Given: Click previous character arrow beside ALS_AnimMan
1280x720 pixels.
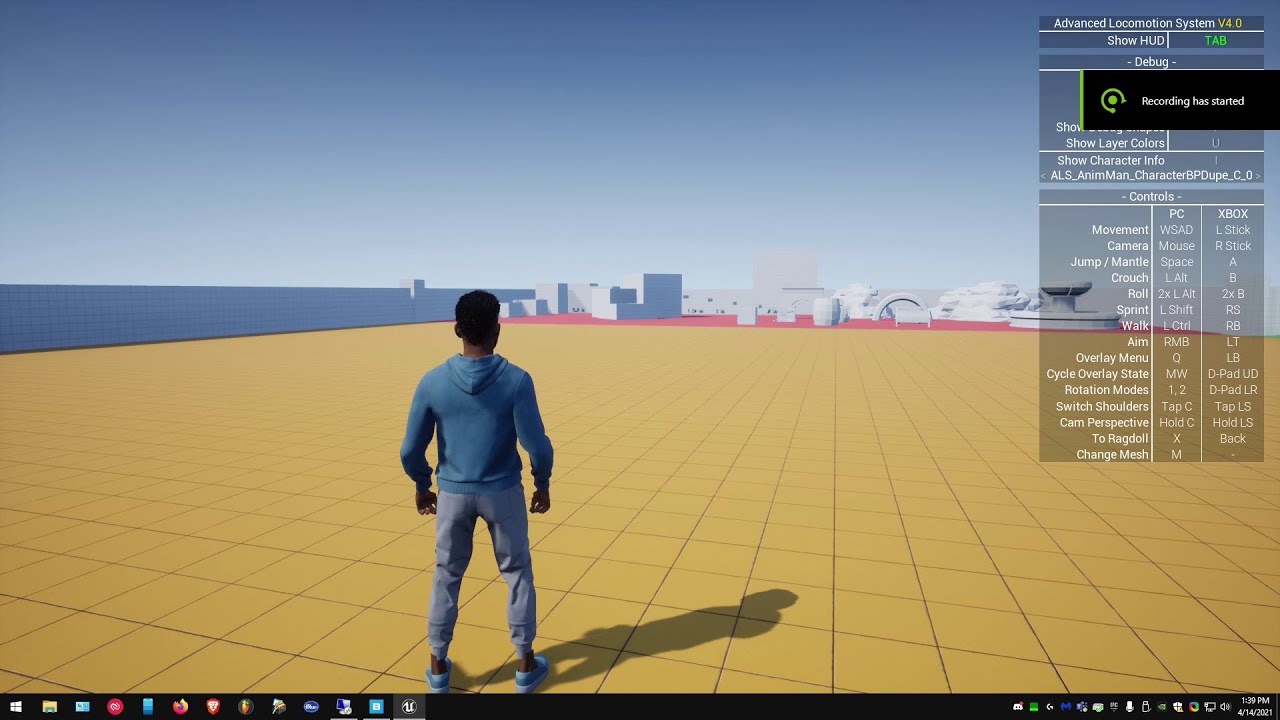Looking at the screenshot, I should click(x=1043, y=176).
